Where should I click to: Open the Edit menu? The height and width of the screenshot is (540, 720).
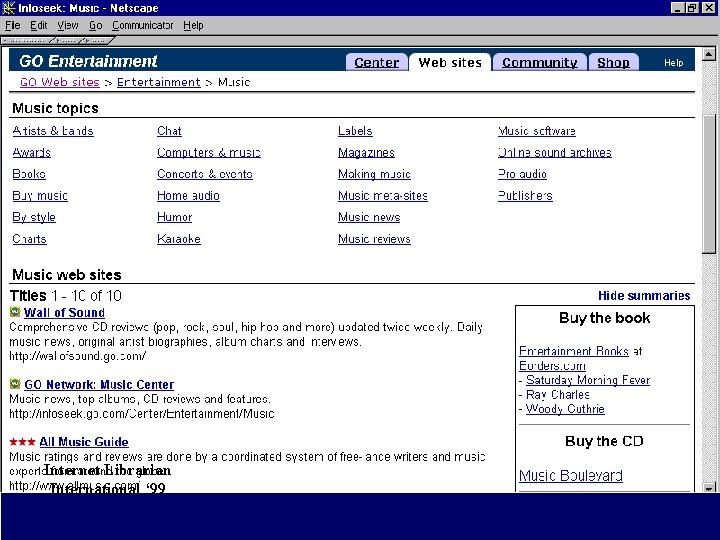39,25
